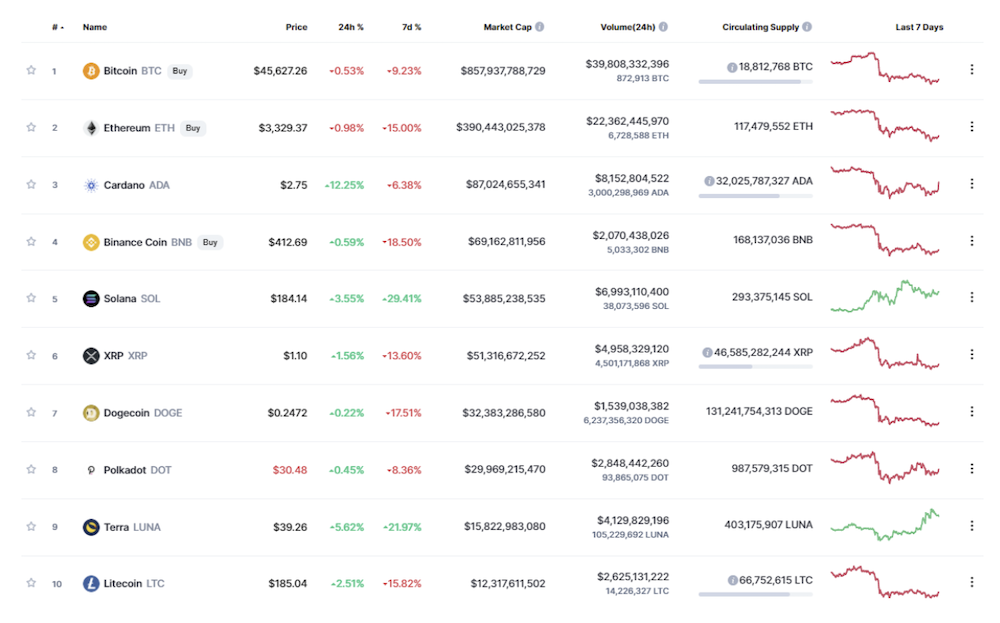This screenshot has height=623, width=1000.
Task: Open the more options menu for XRP
Action: (971, 354)
